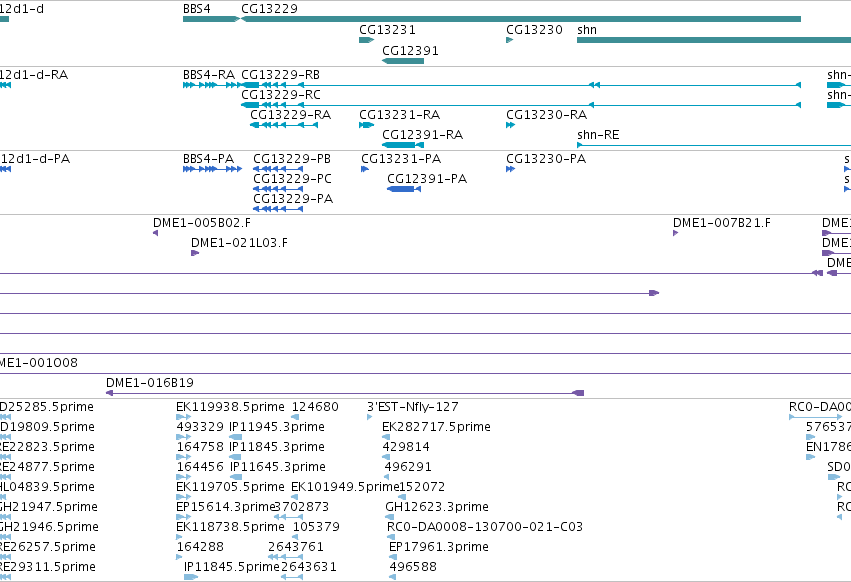Click the IP11845.3prime EST glyph

point(236,457)
